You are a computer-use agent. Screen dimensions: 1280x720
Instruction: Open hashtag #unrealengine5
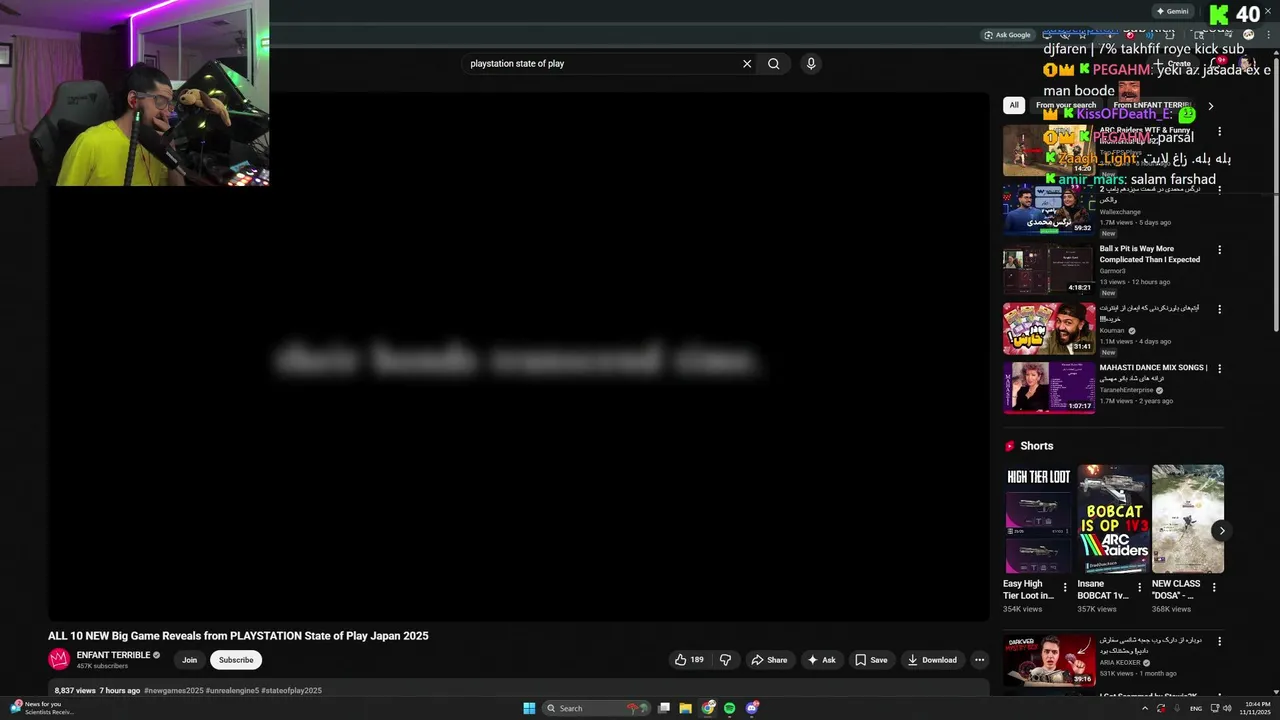pos(232,691)
